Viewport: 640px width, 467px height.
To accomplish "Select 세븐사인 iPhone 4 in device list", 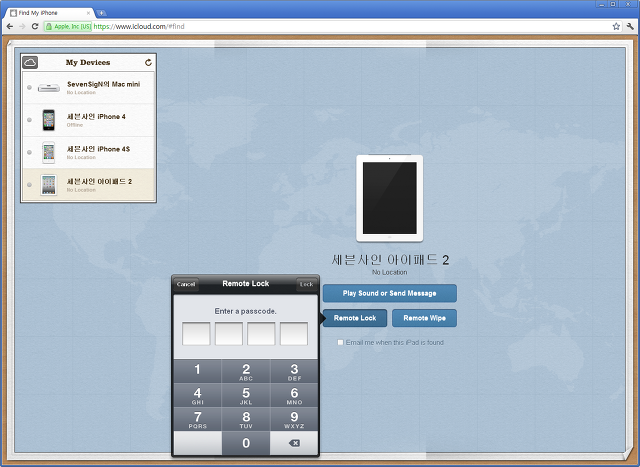I will click(89, 120).
